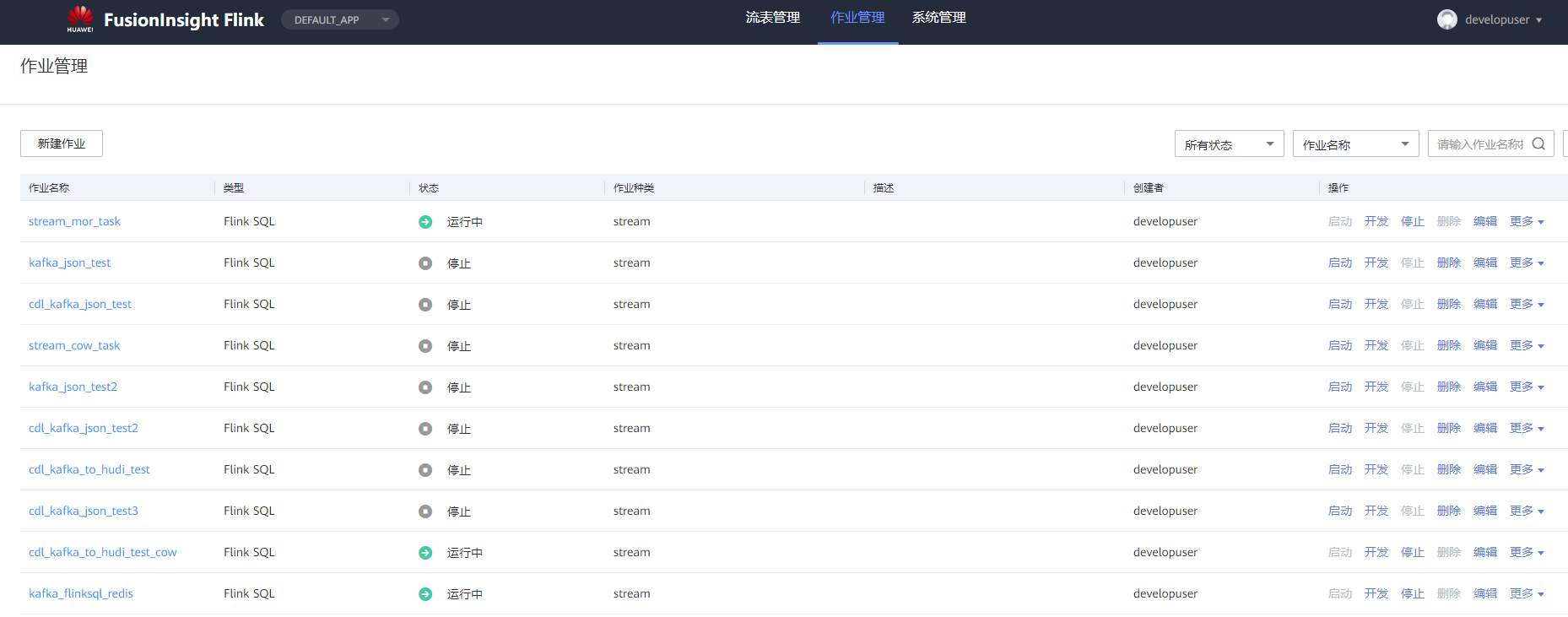Open the DEFAULT_APP application dropdown

(x=339, y=19)
